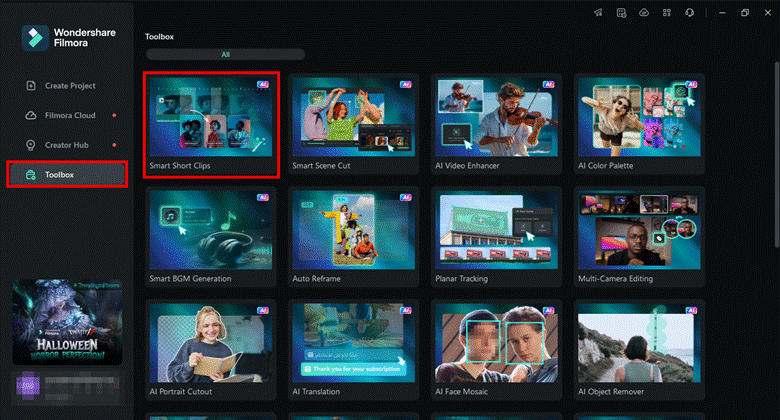Restore down the Filmora window
This screenshot has height=420, width=780.
click(x=745, y=13)
